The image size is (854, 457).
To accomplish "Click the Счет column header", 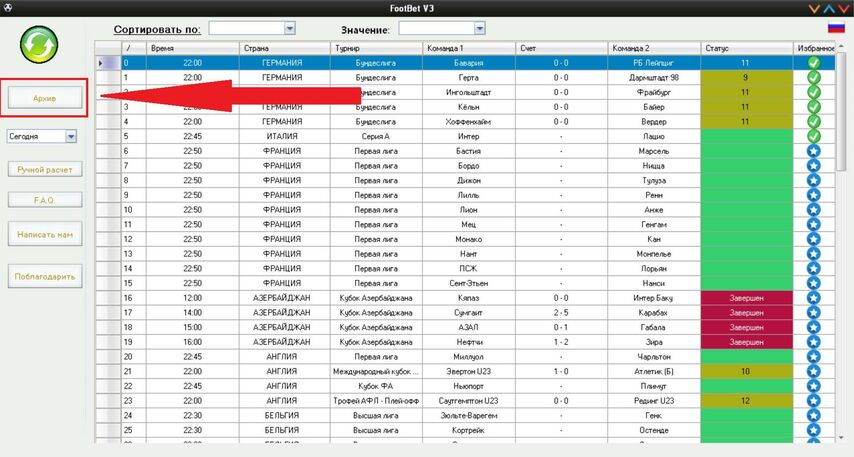I will tap(562, 48).
